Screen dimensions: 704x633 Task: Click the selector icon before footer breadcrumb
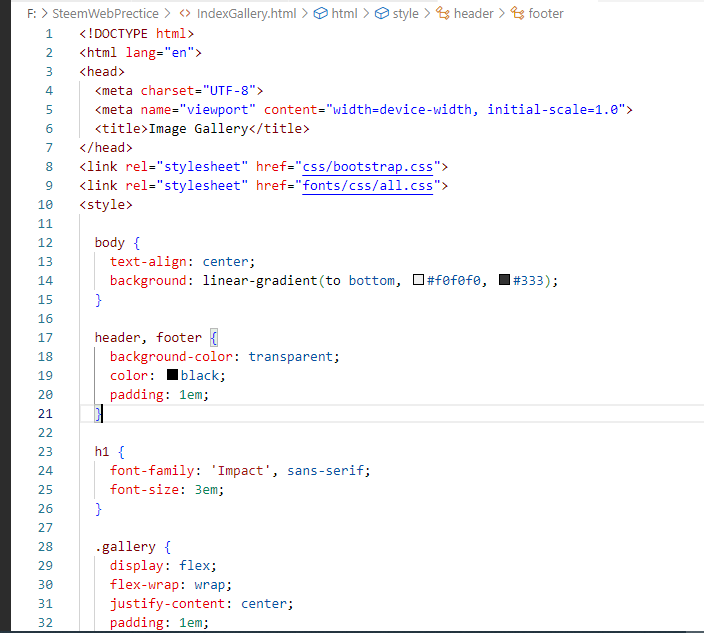pos(517,13)
